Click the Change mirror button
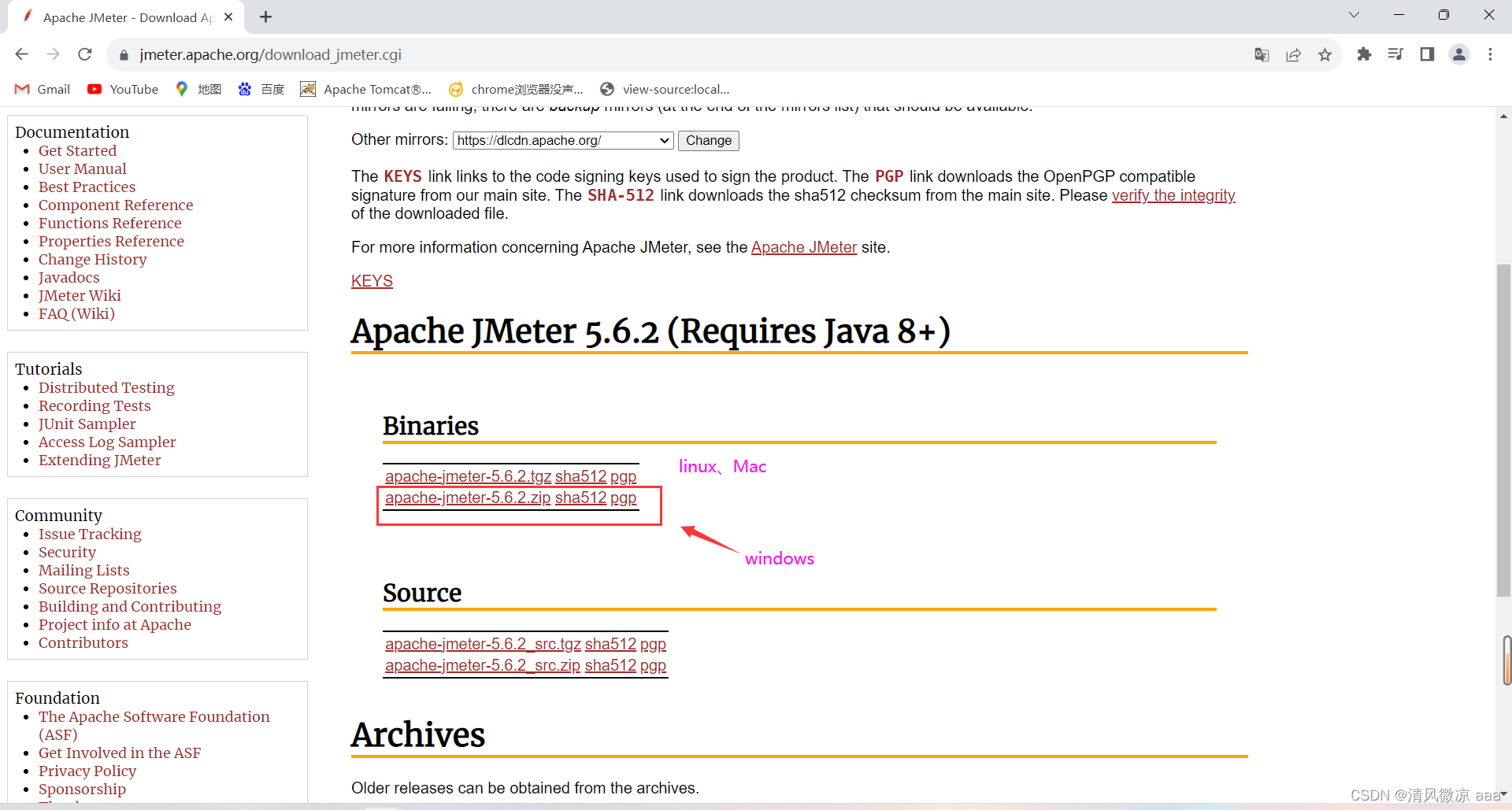 click(x=709, y=140)
